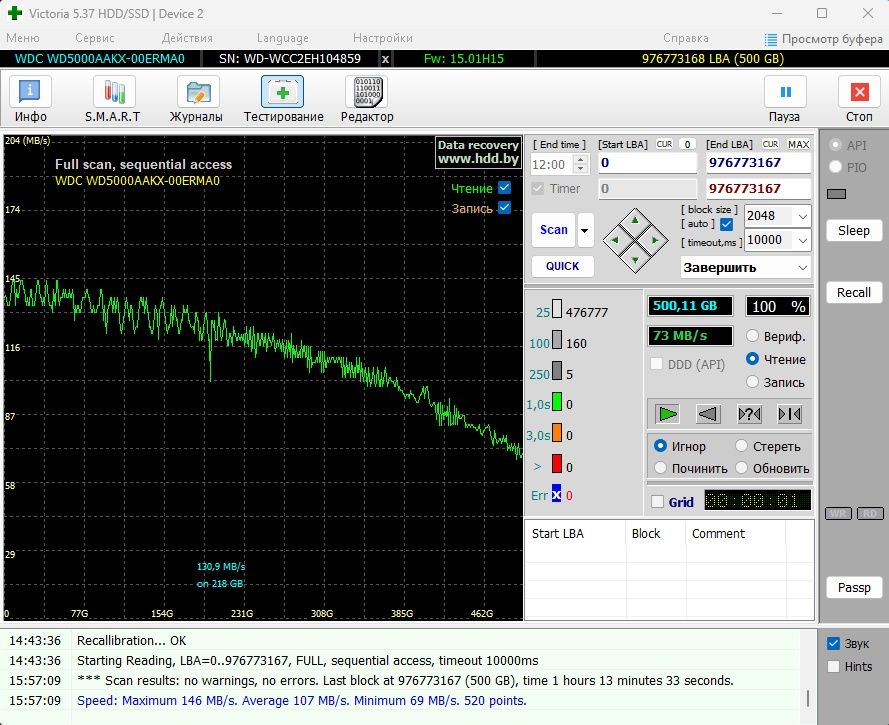889x725 pixels.
Task: Select the Починить radio button
Action: (x=660, y=468)
